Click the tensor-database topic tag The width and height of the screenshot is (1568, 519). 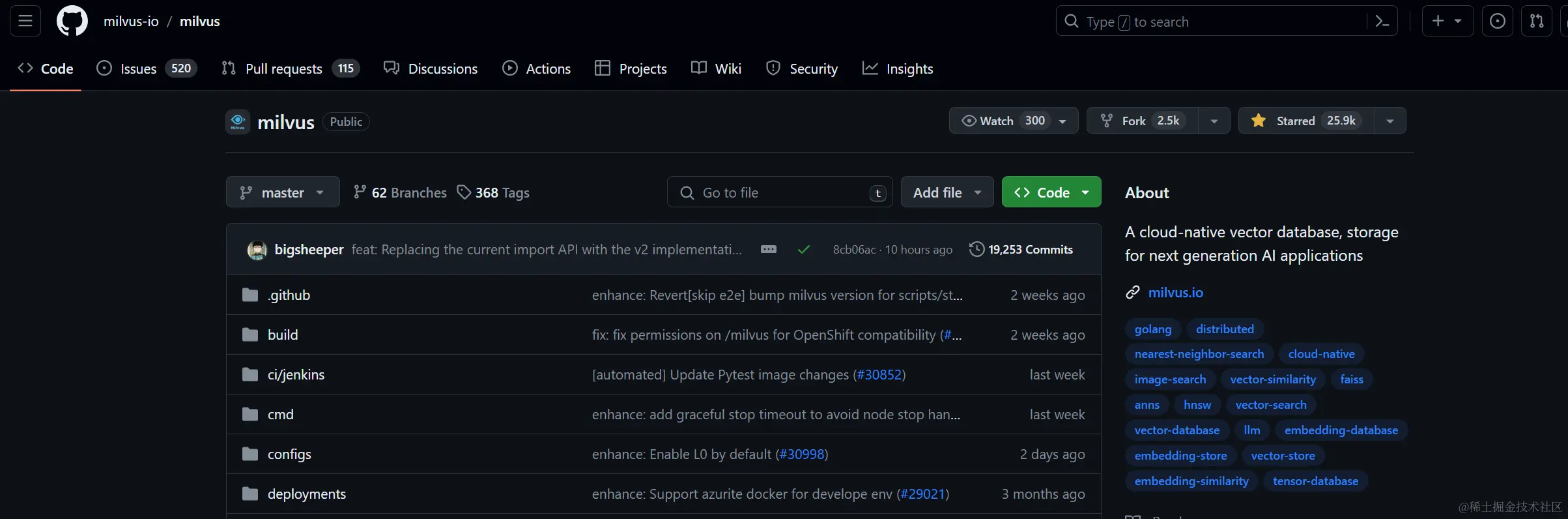pos(1316,481)
